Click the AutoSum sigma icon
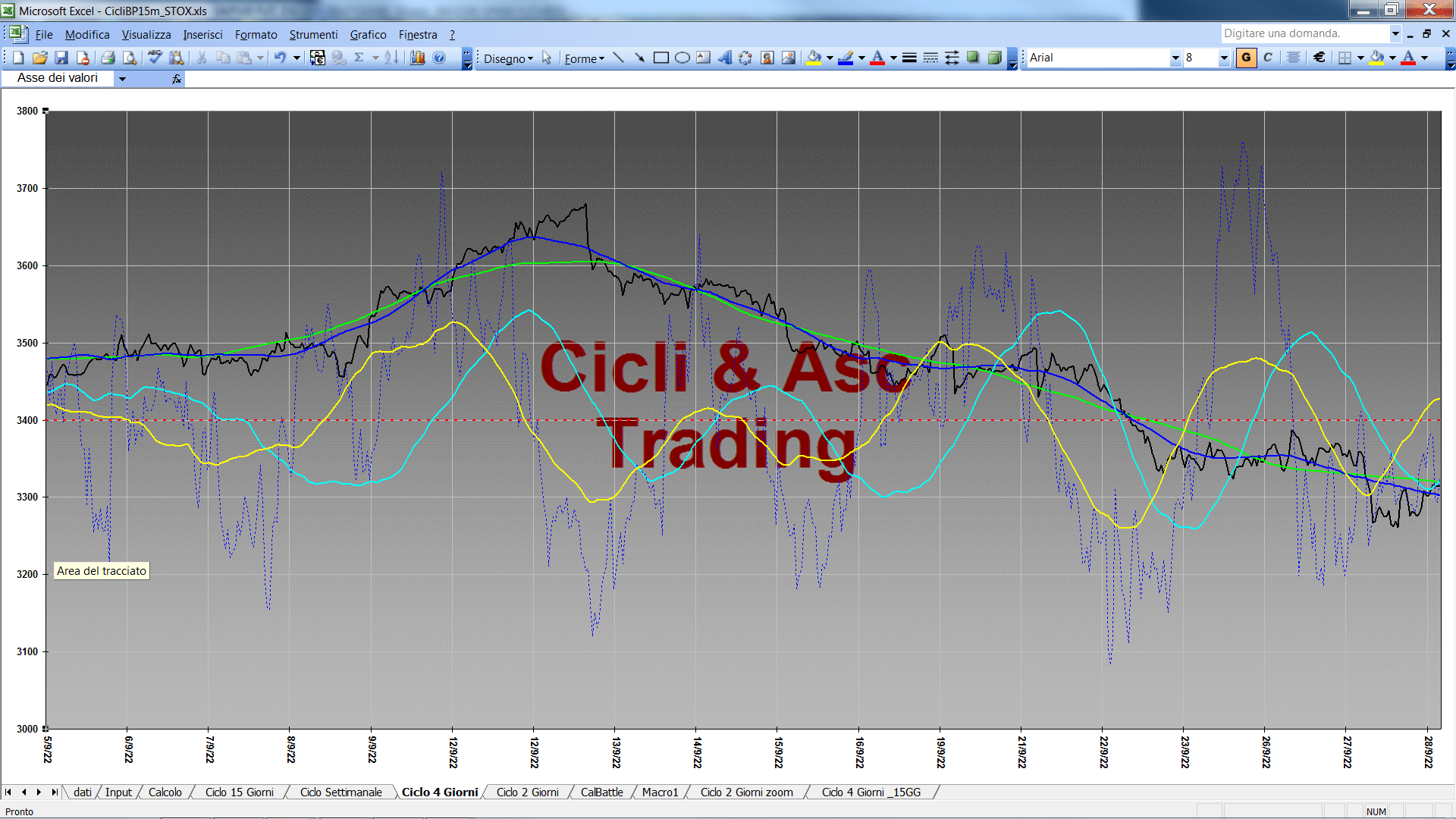Screen dimensions: 1456x819 [359, 58]
